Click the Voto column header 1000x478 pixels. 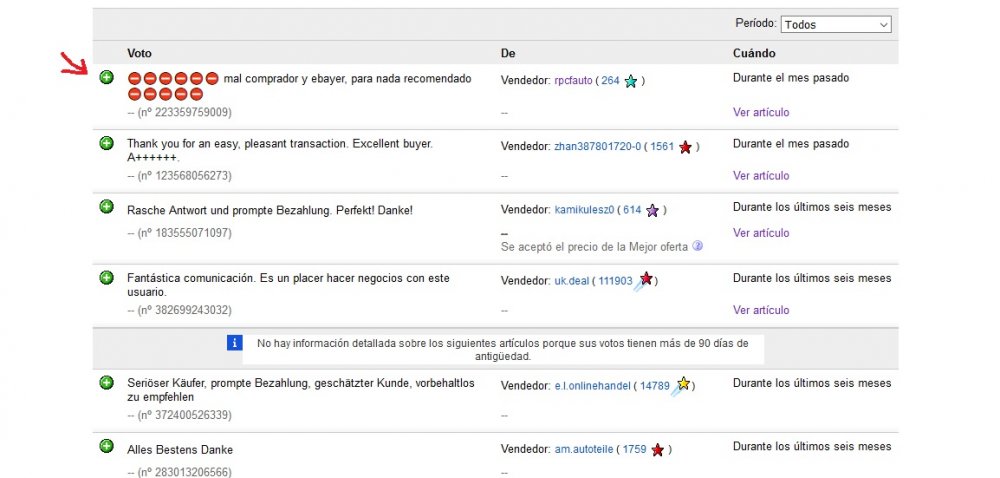(x=139, y=54)
